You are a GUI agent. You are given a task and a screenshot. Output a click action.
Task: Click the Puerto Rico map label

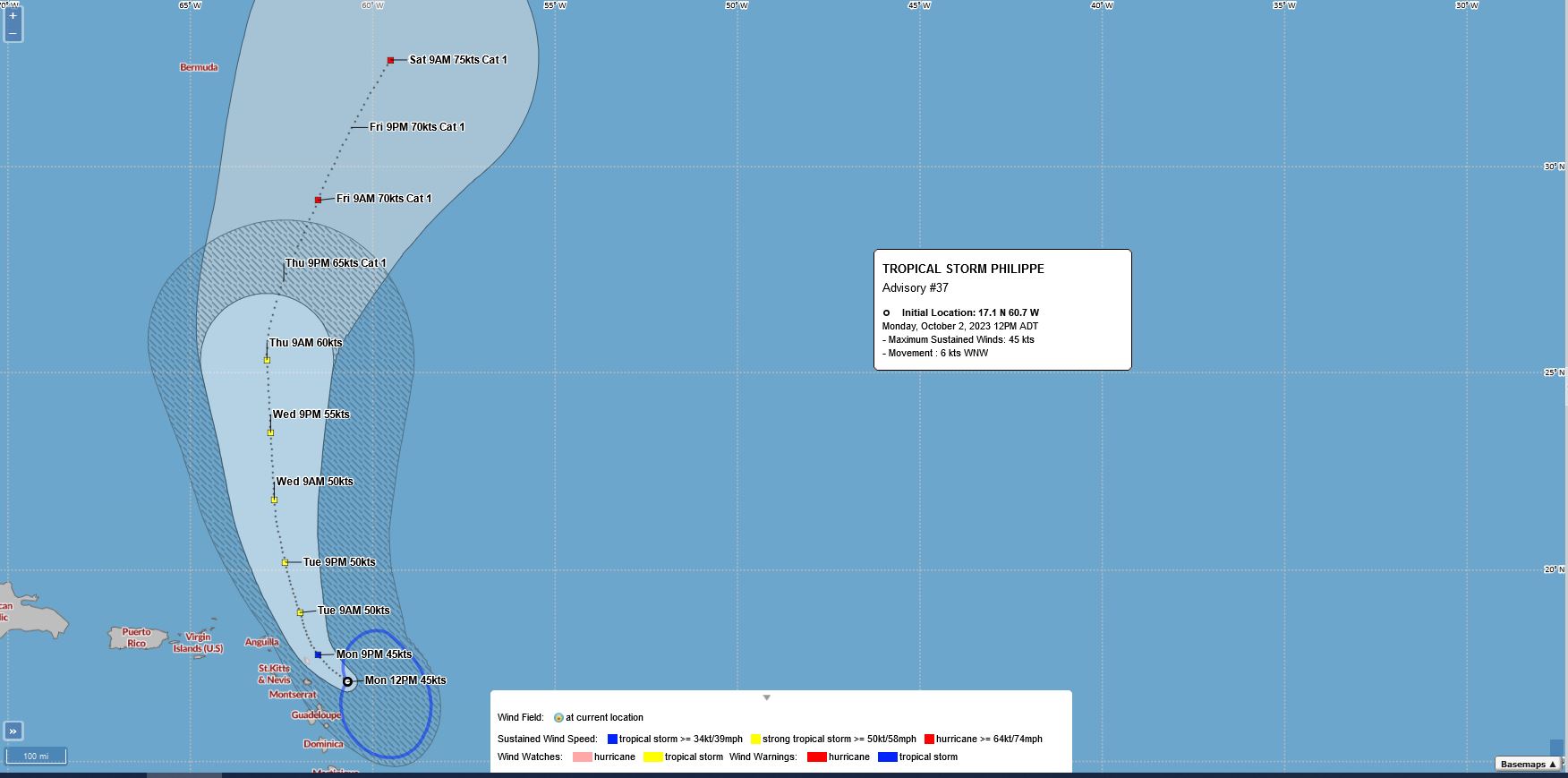click(136, 637)
